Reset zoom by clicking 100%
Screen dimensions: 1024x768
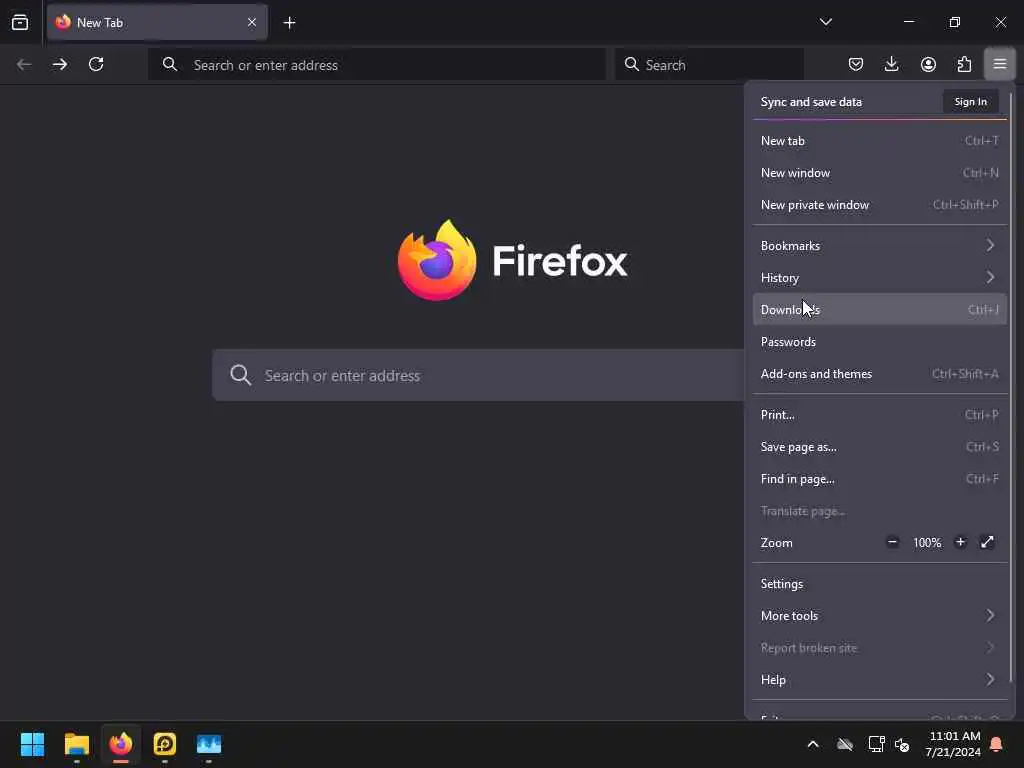point(927,543)
